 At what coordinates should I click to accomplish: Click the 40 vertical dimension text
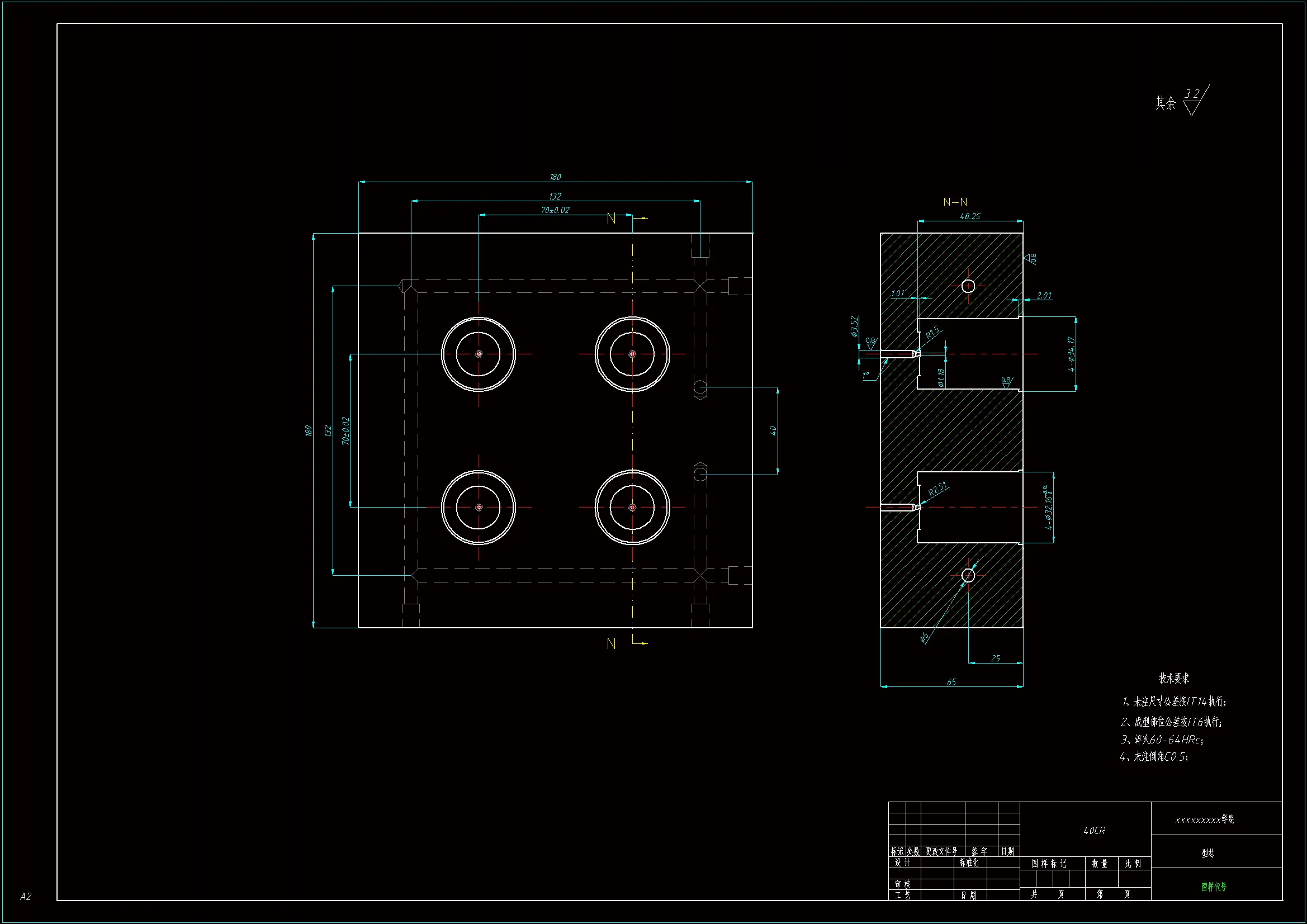pyautogui.click(x=773, y=431)
